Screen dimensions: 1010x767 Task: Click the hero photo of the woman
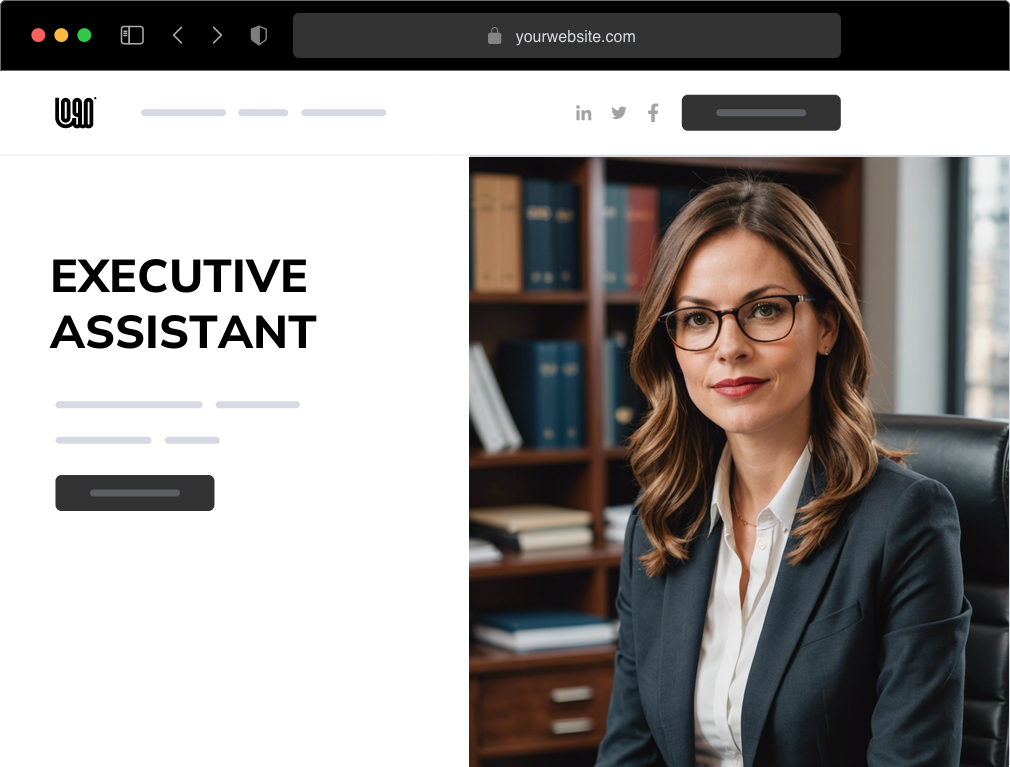tap(739, 462)
